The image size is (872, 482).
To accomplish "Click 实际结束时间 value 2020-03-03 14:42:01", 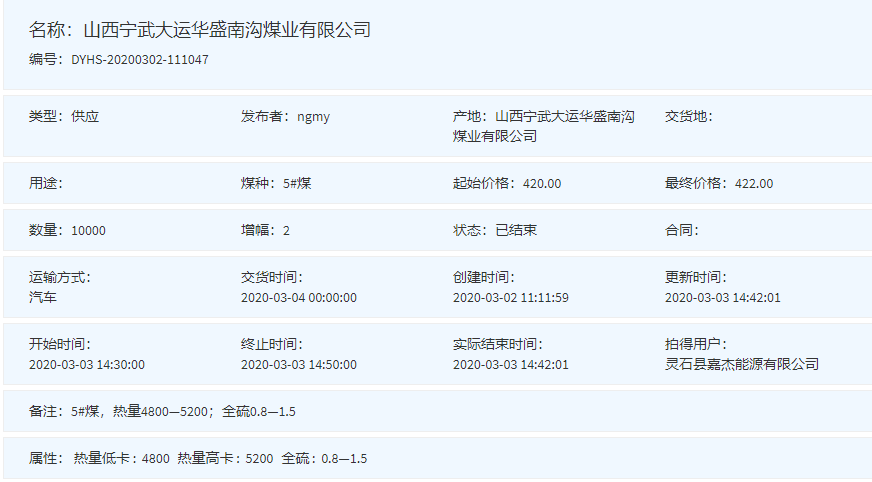I will [x=511, y=365].
